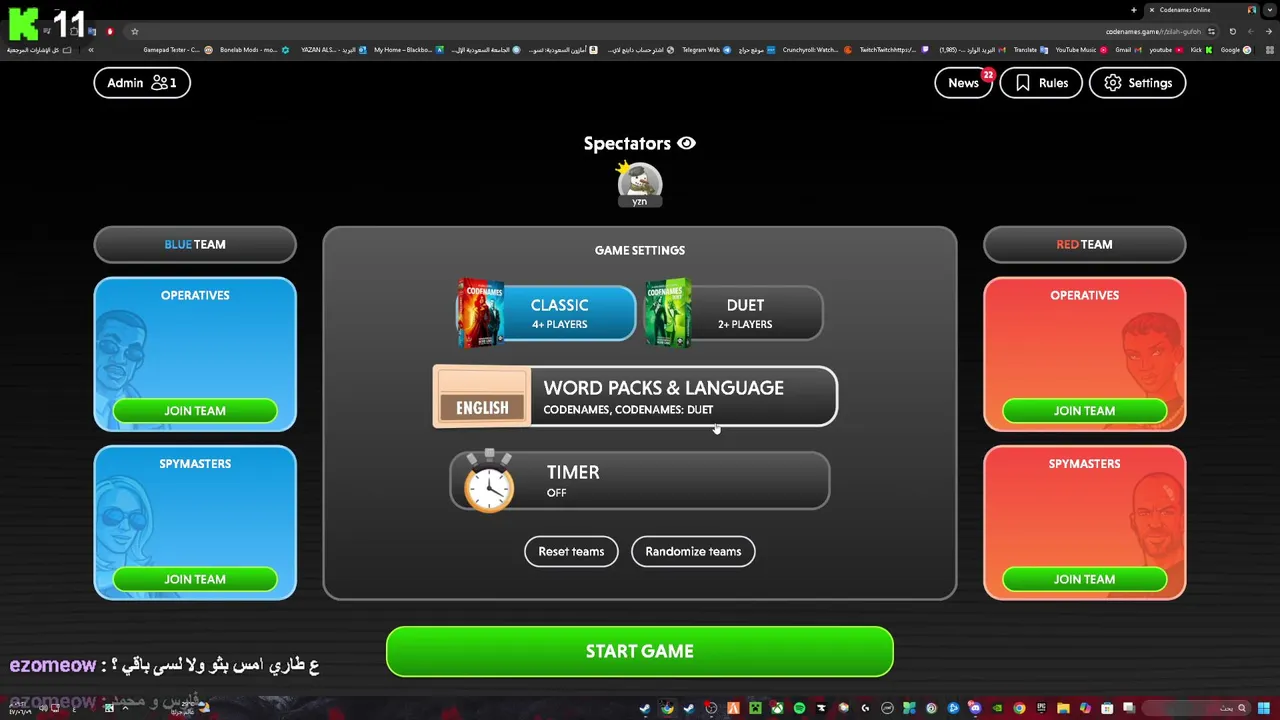This screenshot has height=720, width=1280.
Task: Select Classic 4+ players mode
Action: pyautogui.click(x=546, y=313)
